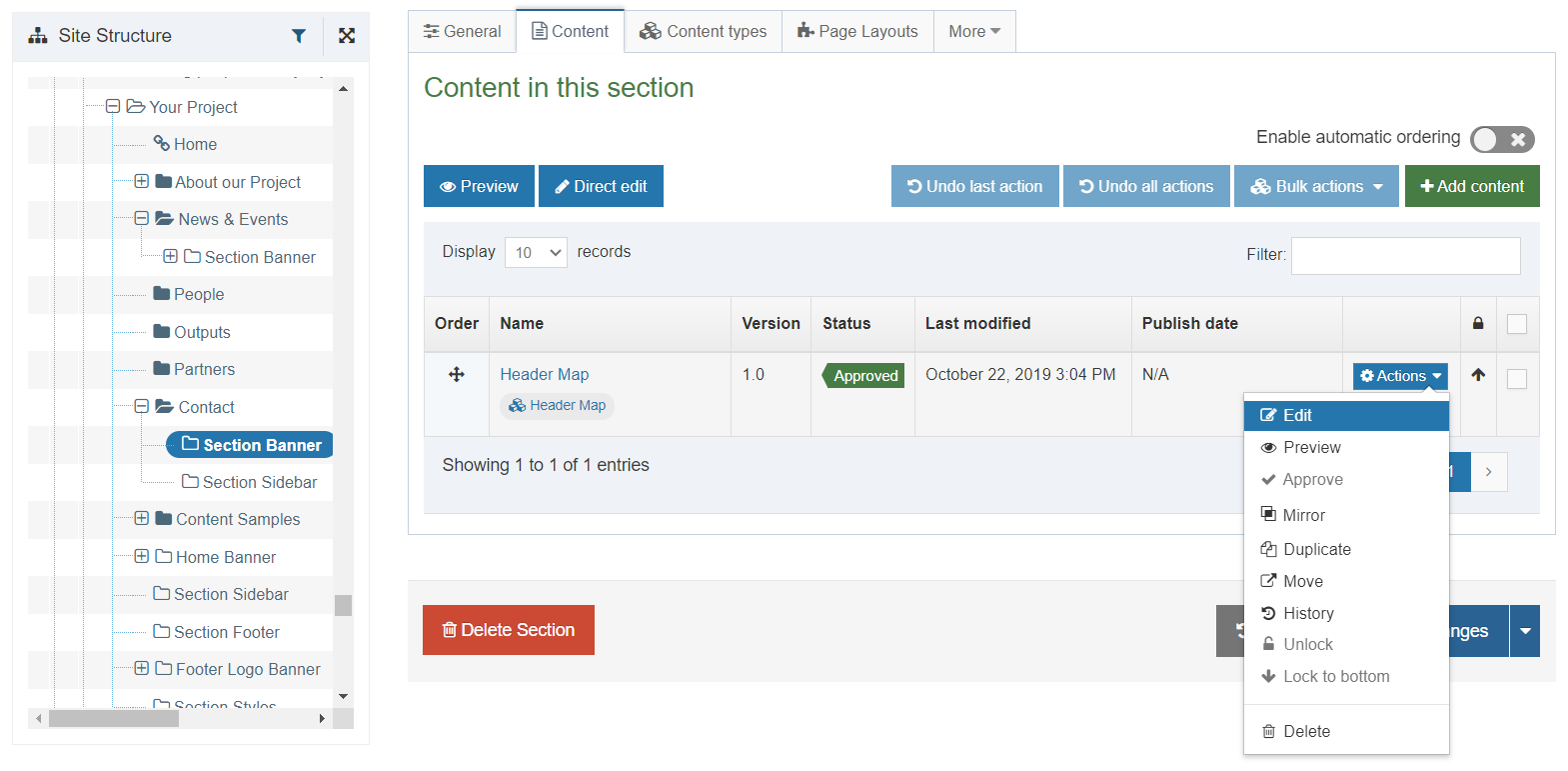Image resolution: width=1568 pixels, height=771 pixels.
Task: Click into the Filter text field
Action: 1405,256
